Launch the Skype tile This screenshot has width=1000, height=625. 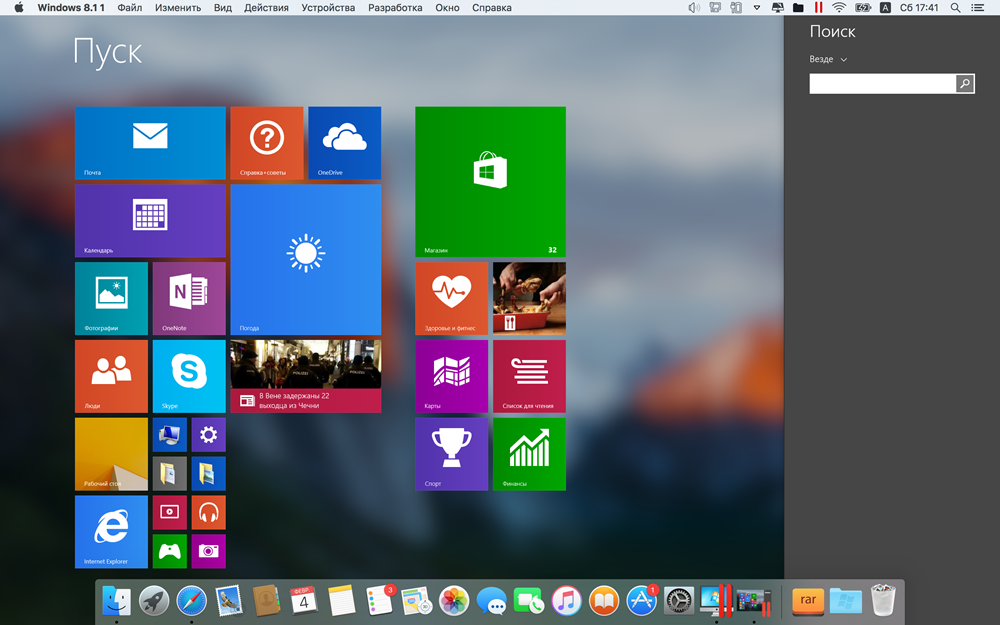point(188,376)
